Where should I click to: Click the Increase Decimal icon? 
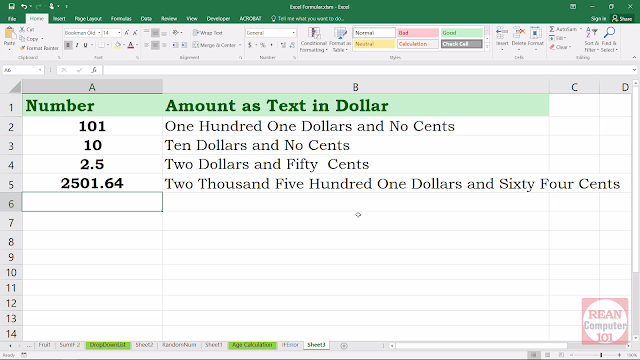pos(283,45)
